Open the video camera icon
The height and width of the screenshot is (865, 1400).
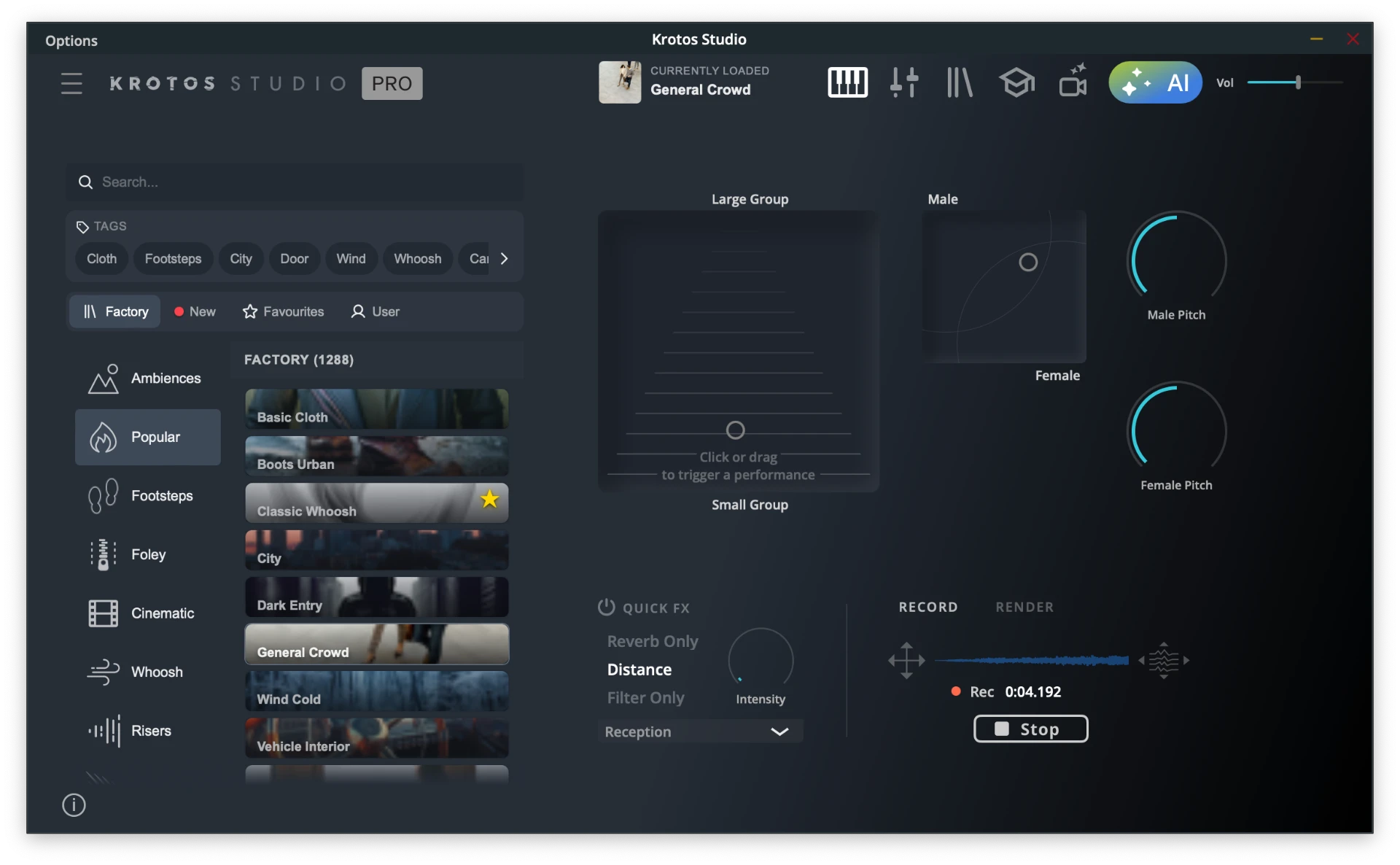1073,80
